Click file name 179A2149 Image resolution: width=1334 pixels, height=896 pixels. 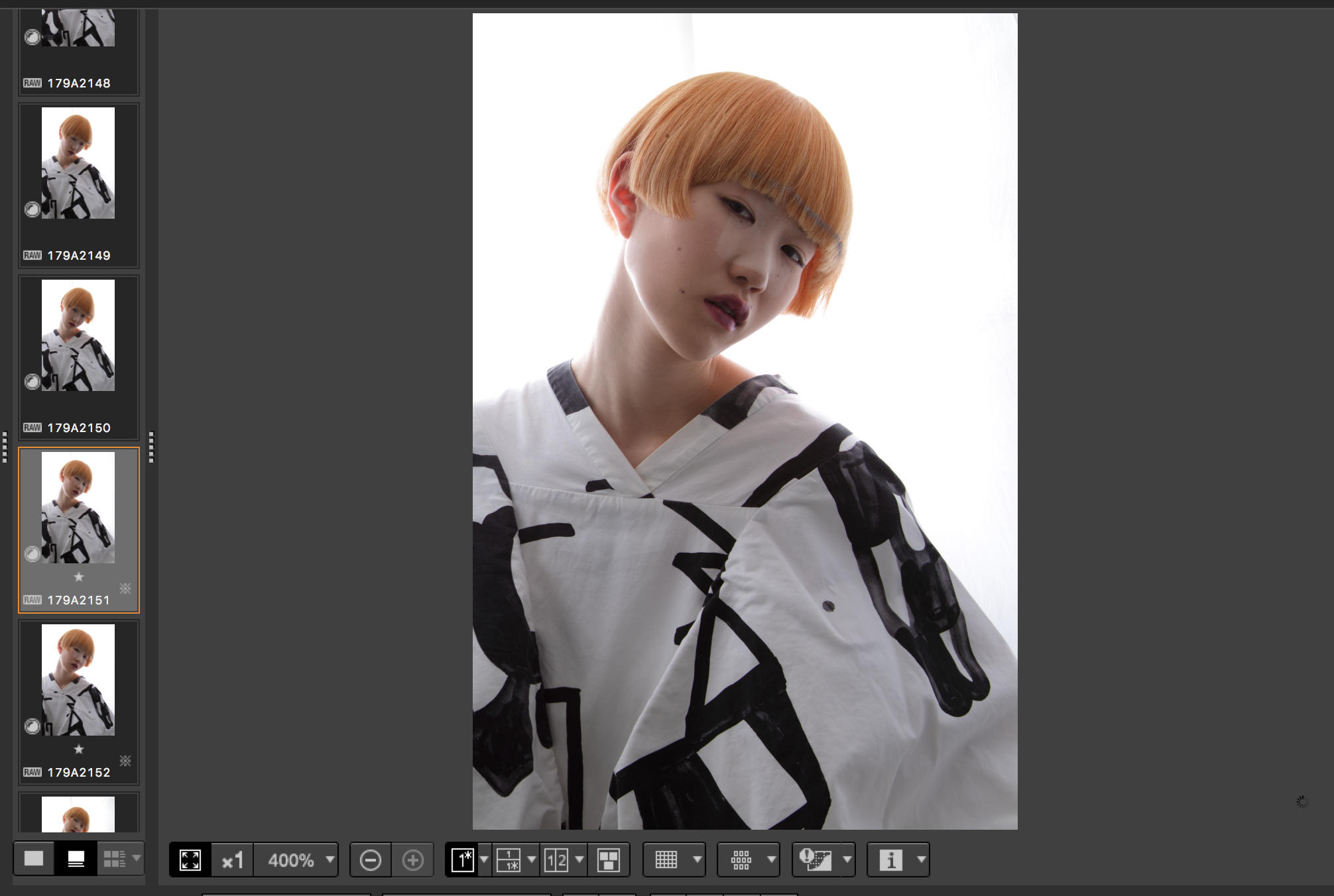point(79,255)
